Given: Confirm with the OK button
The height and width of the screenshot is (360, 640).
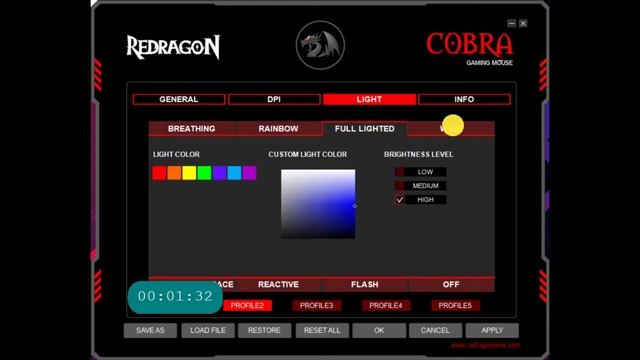Looking at the screenshot, I should (379, 330).
